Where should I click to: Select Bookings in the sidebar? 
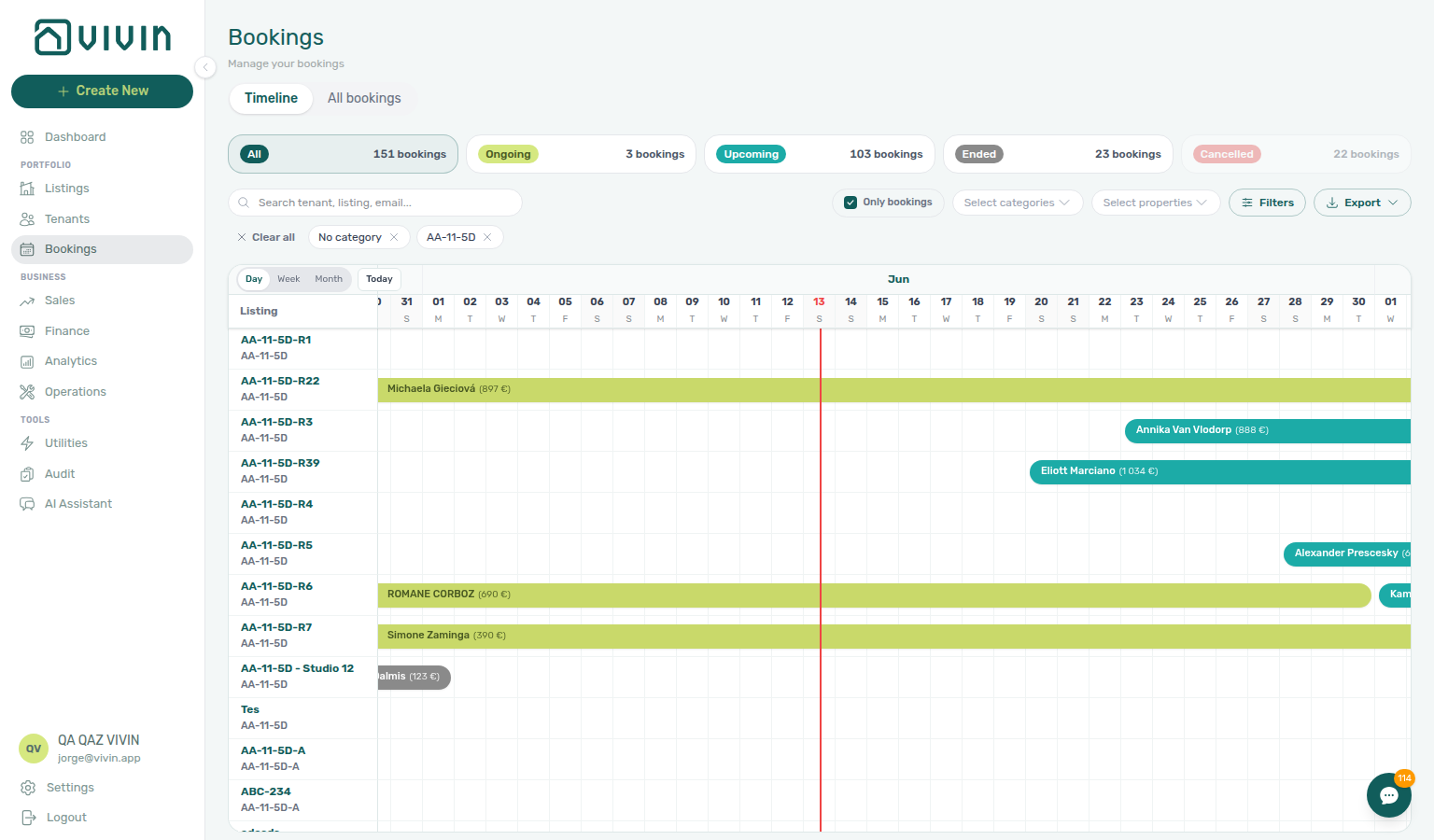(103, 249)
